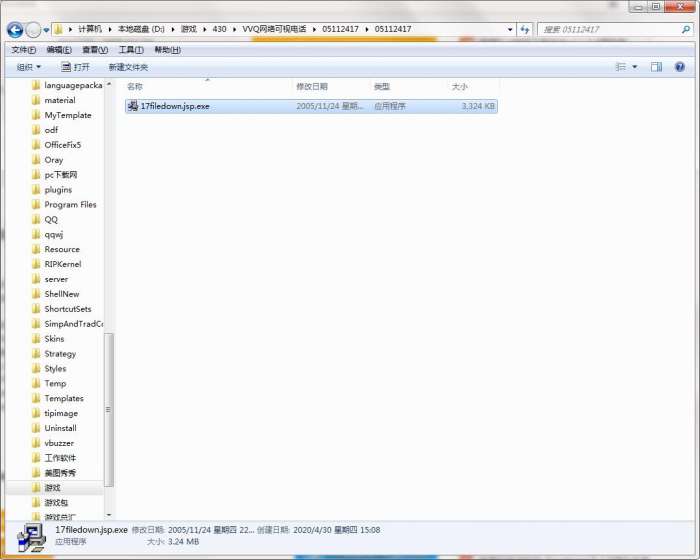The width and height of the screenshot is (700, 560).
Task: Click the Styles folder icon
Action: point(36,368)
